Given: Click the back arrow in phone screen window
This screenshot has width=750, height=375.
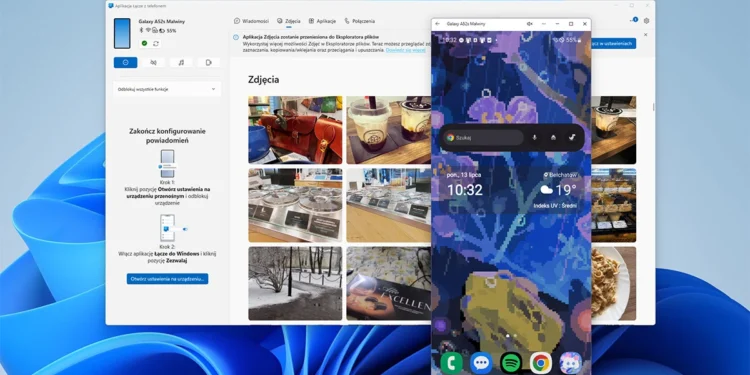Looking at the screenshot, I should [438, 24].
